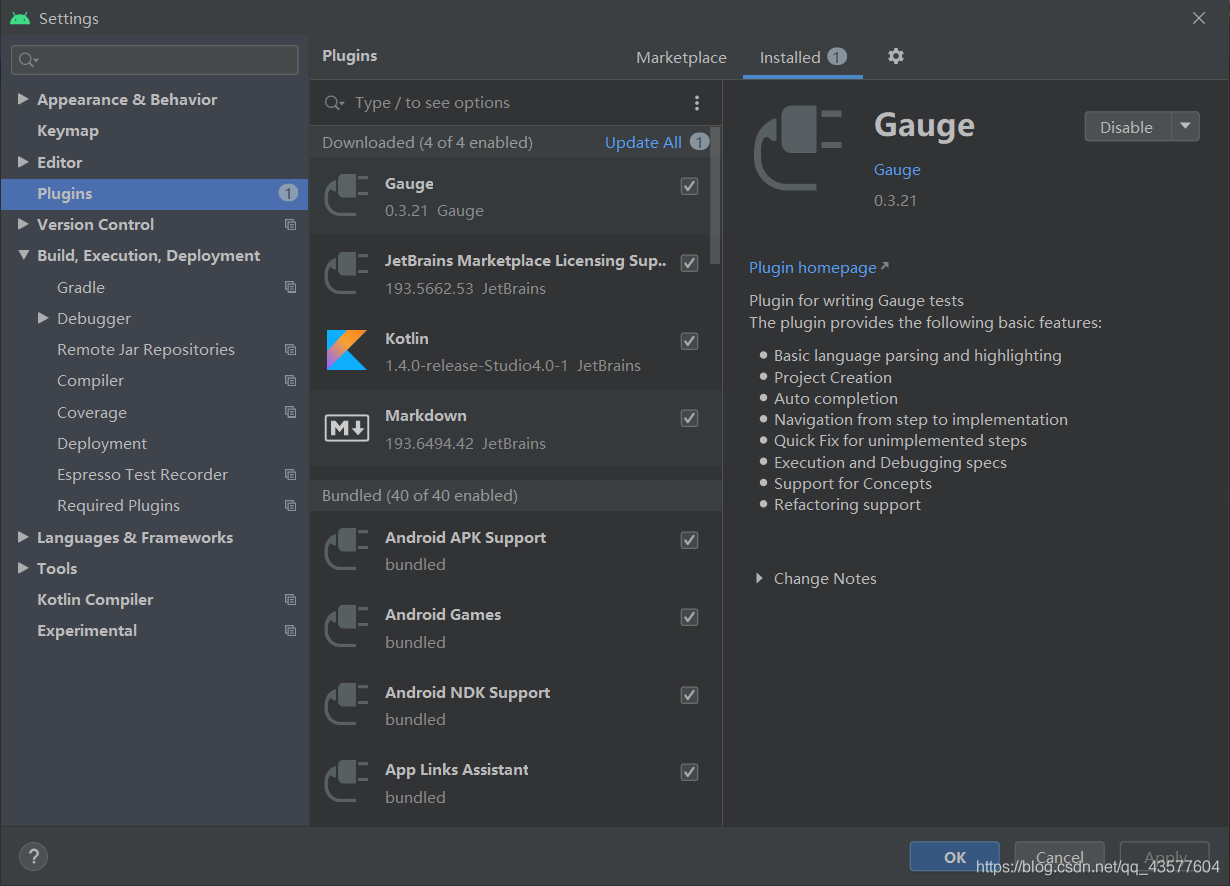The image size is (1230, 886).
Task: Close the Settings dialog window
Action: [1199, 18]
